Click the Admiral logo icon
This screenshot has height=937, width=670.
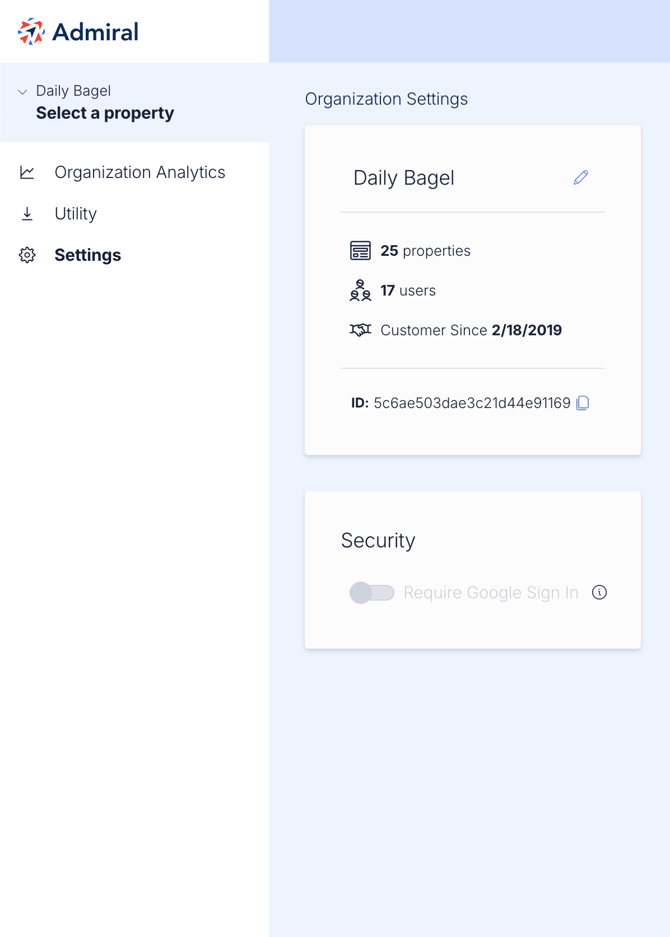[31, 32]
